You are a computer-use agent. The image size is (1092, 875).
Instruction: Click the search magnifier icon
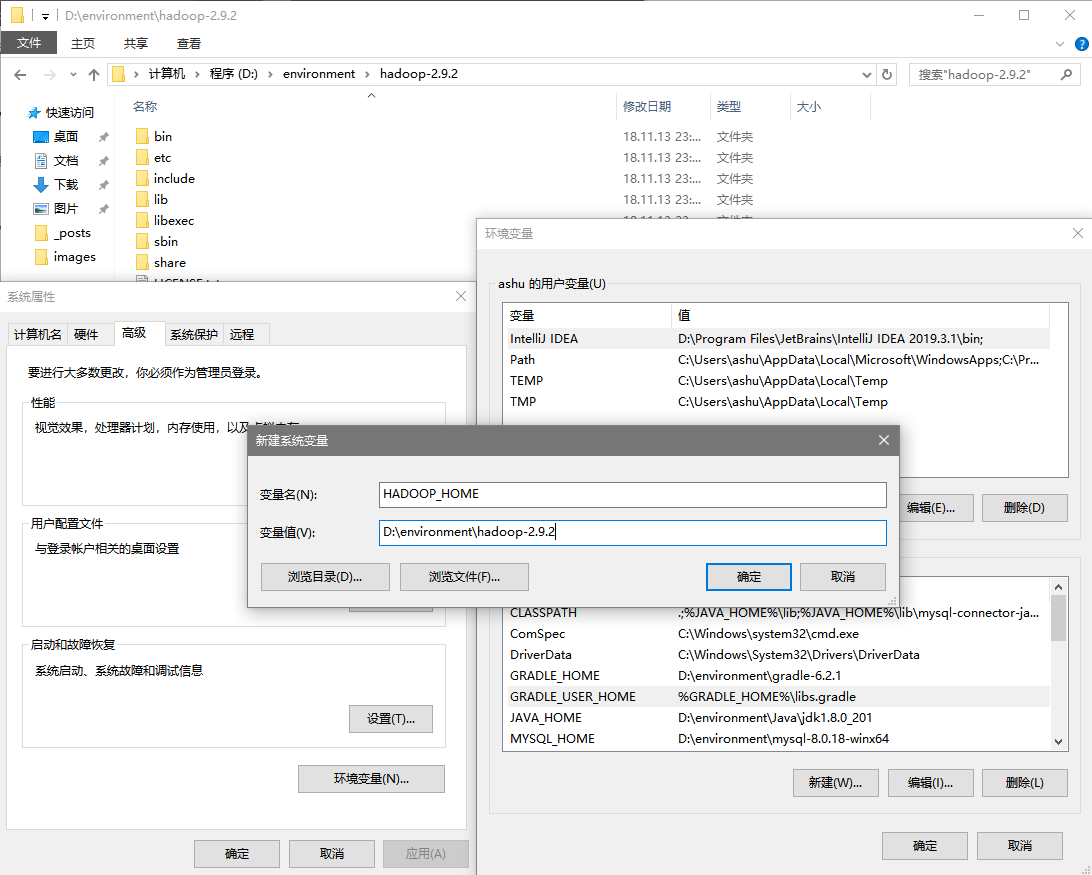[x=1068, y=74]
